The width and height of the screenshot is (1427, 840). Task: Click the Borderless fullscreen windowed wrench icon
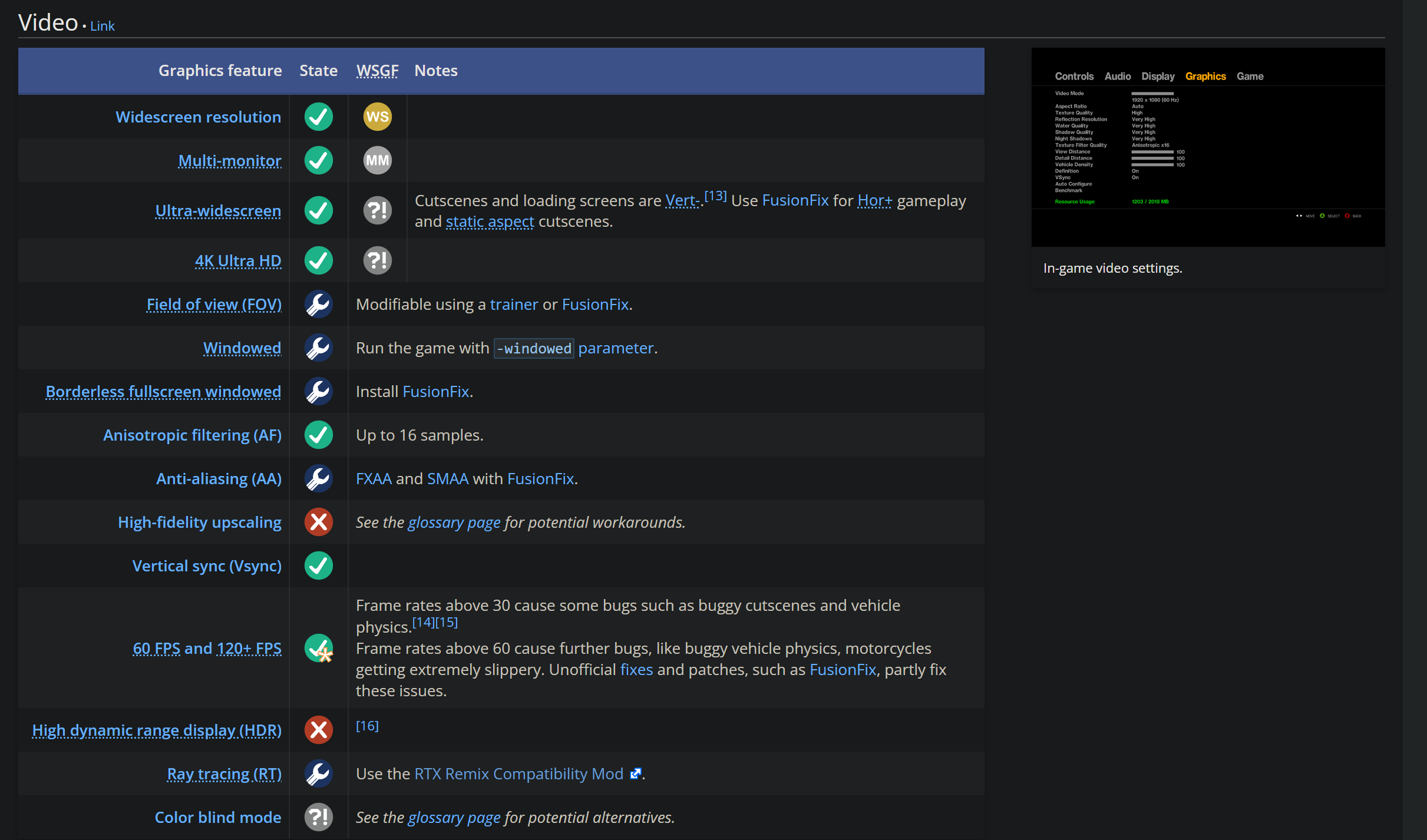(319, 391)
